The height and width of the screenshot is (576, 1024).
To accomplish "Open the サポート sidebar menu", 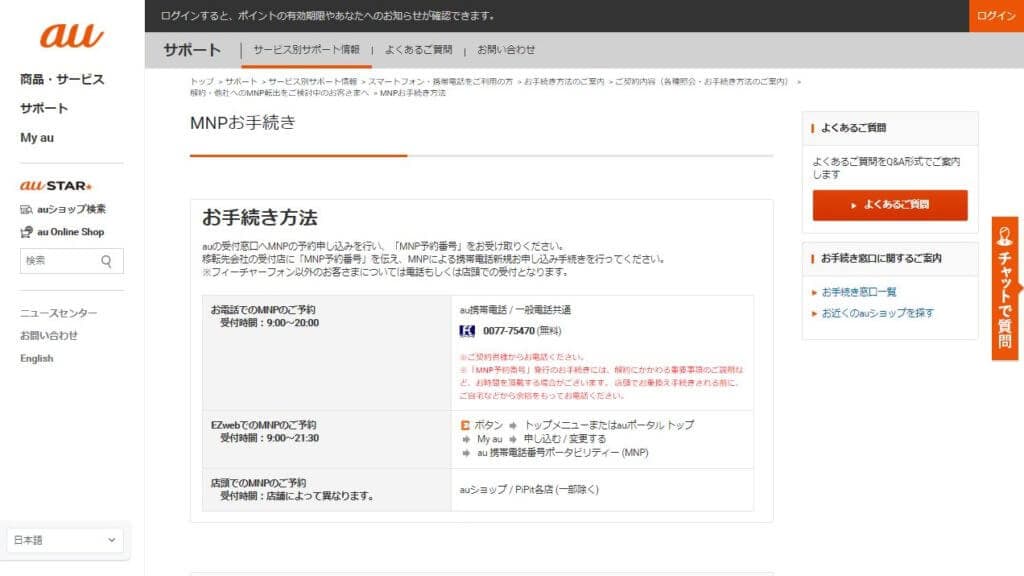I will 44,108.
